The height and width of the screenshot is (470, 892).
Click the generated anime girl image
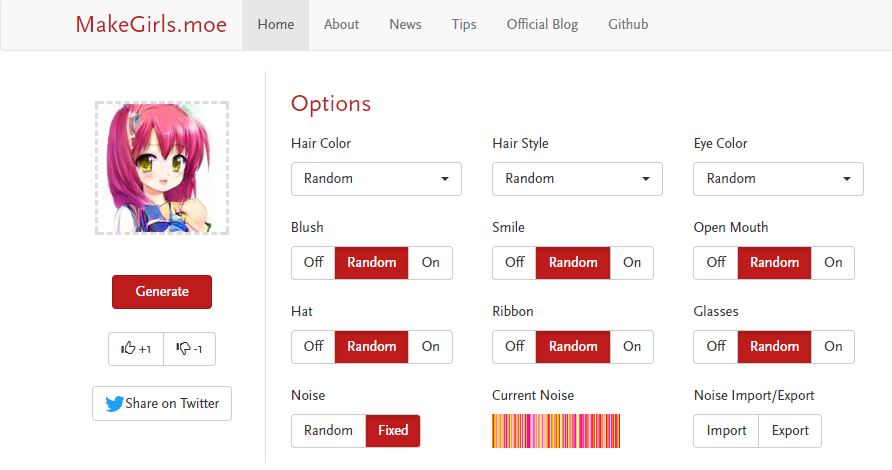coord(162,168)
